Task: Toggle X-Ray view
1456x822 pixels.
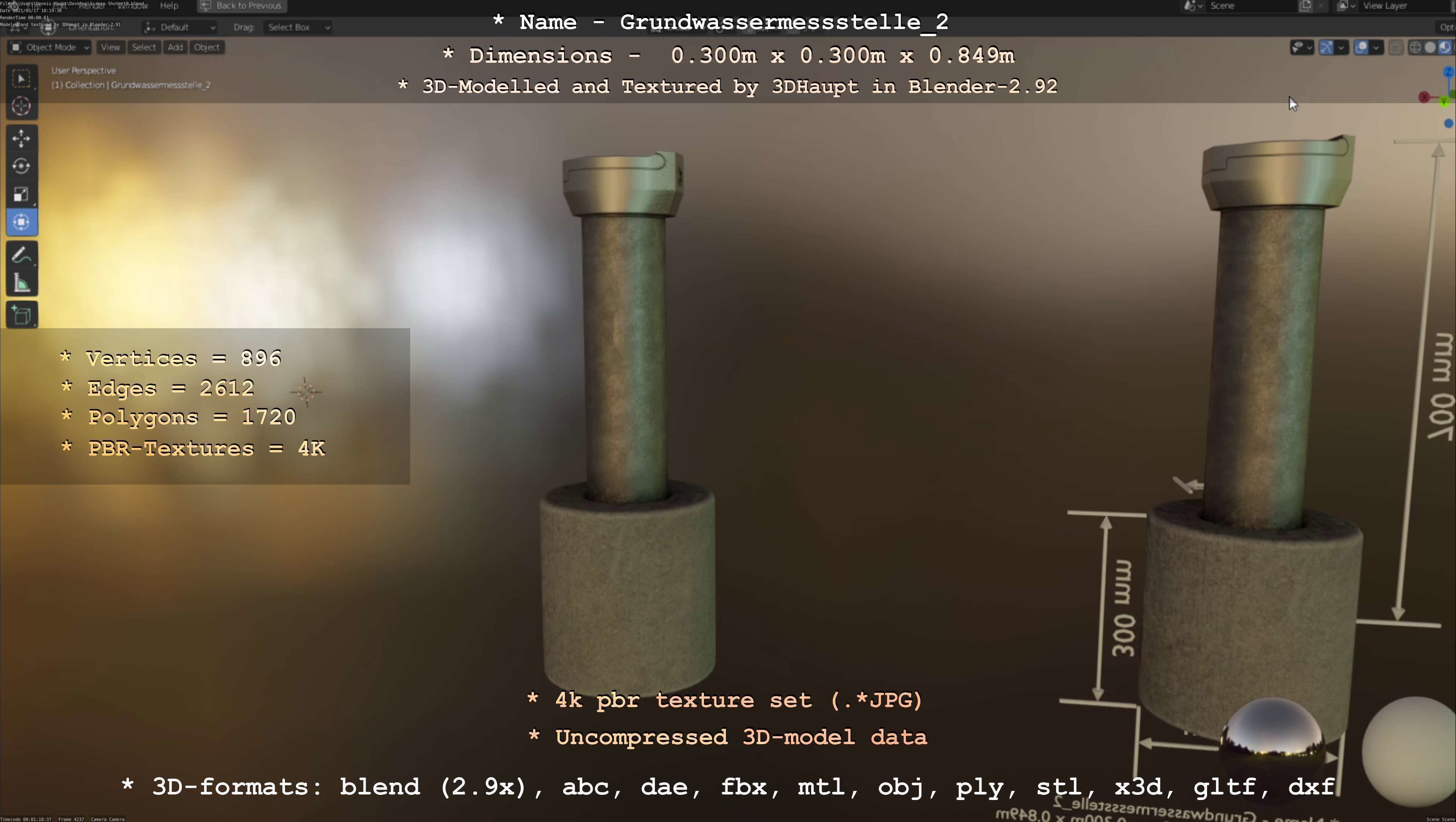Action: coord(1395,47)
